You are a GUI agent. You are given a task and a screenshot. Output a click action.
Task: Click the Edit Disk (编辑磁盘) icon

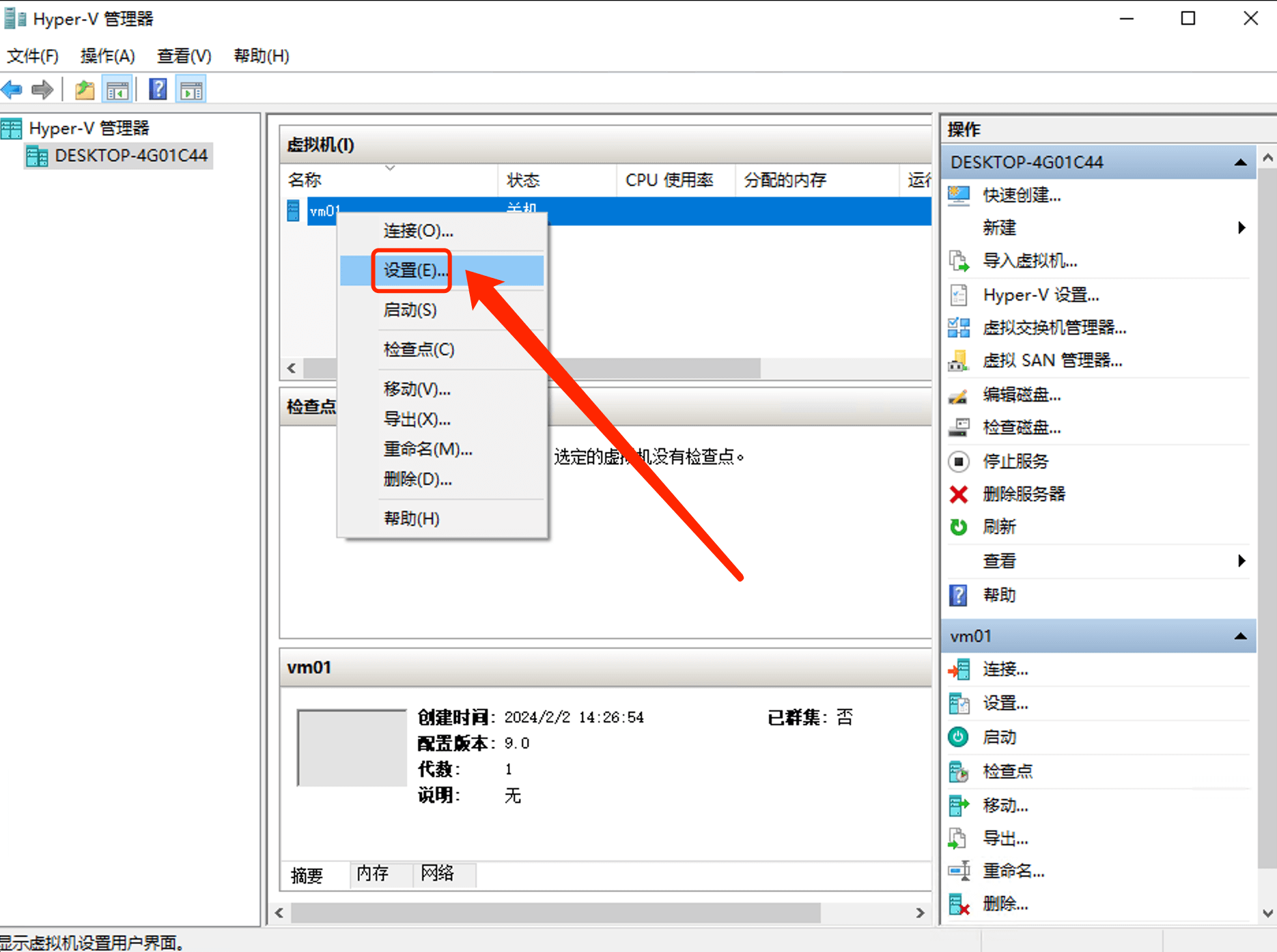[x=959, y=395]
